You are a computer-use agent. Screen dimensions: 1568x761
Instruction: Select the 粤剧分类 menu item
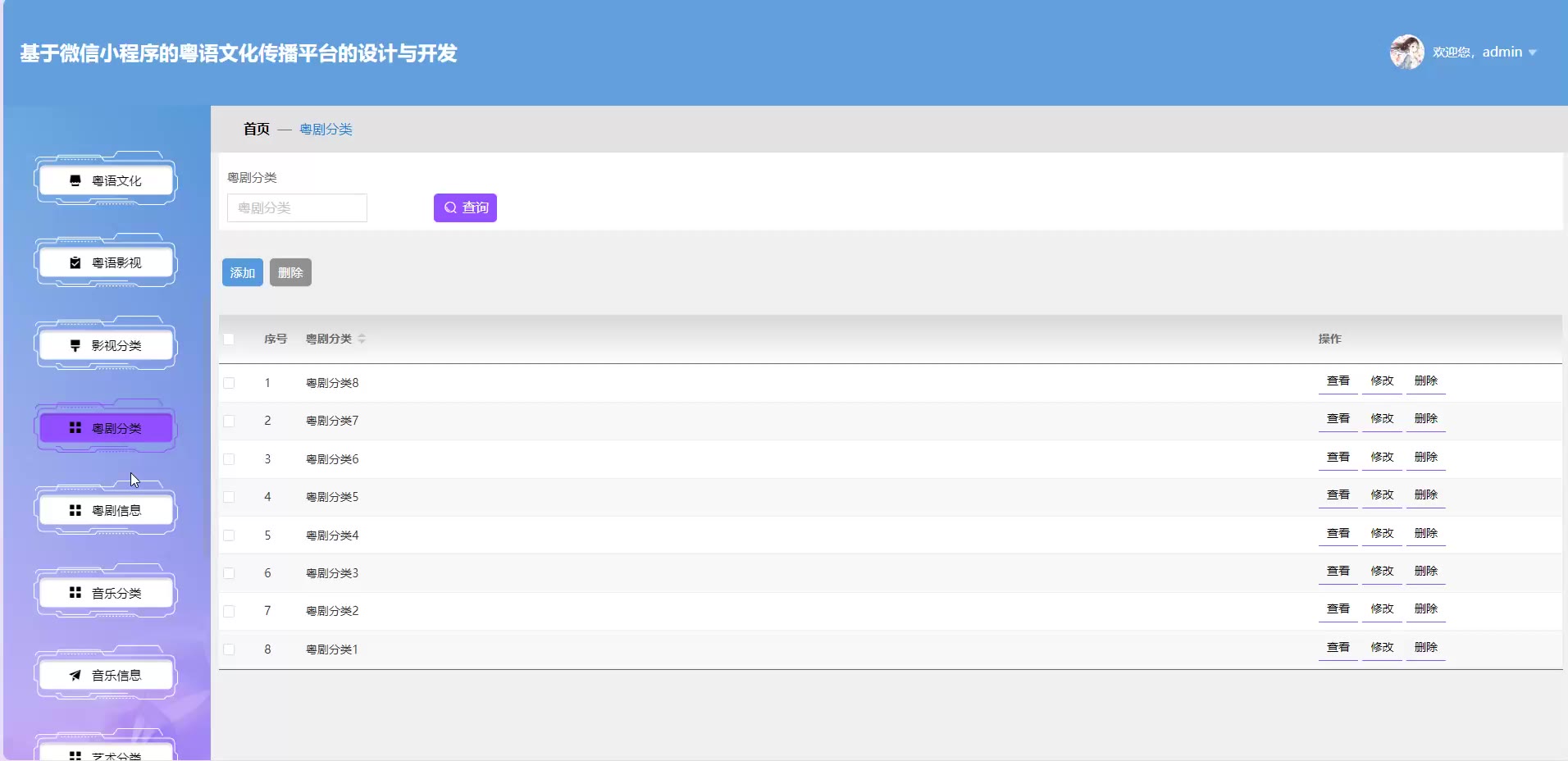106,428
